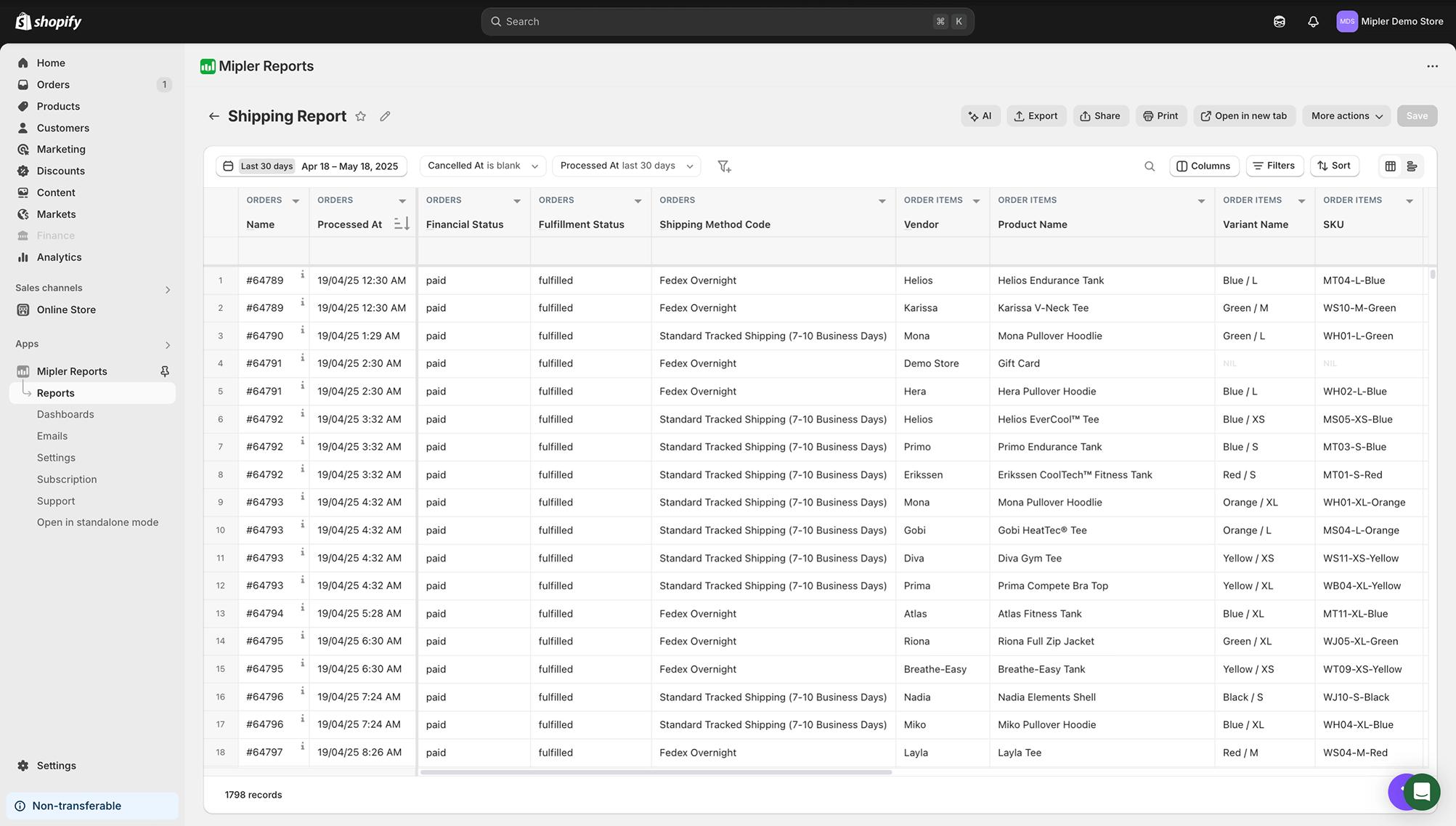The height and width of the screenshot is (826, 1456).
Task: Open Dashboards in Mipler sidebar
Action: [65, 414]
